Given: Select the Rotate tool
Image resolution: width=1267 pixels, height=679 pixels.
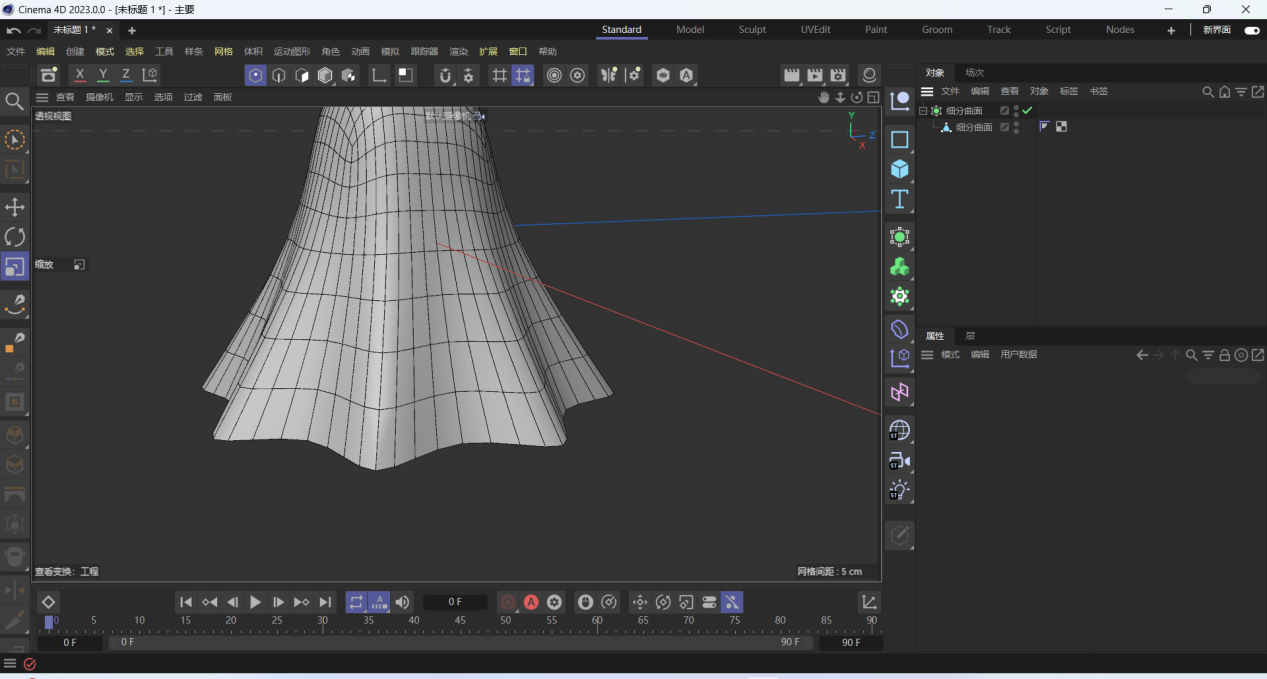Looking at the screenshot, I should [x=15, y=237].
